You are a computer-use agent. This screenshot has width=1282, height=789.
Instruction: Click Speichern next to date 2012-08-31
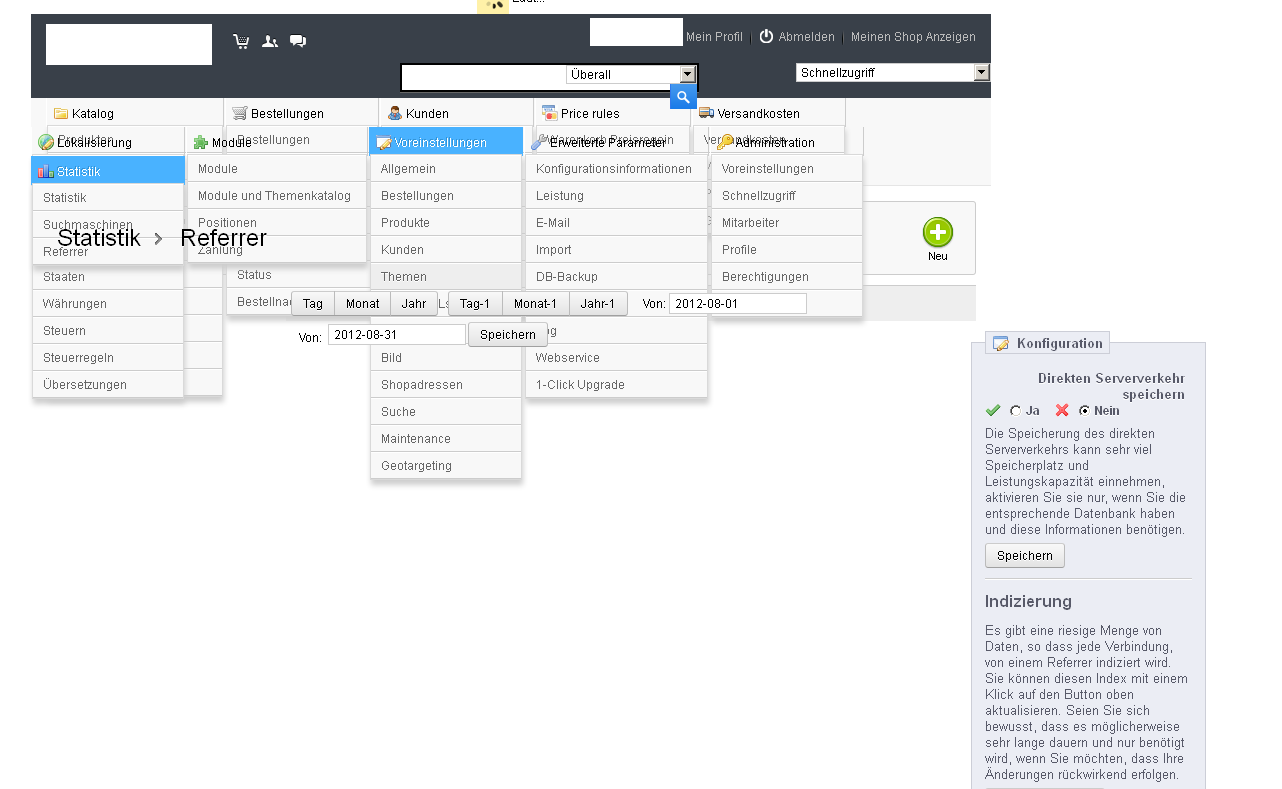click(508, 334)
